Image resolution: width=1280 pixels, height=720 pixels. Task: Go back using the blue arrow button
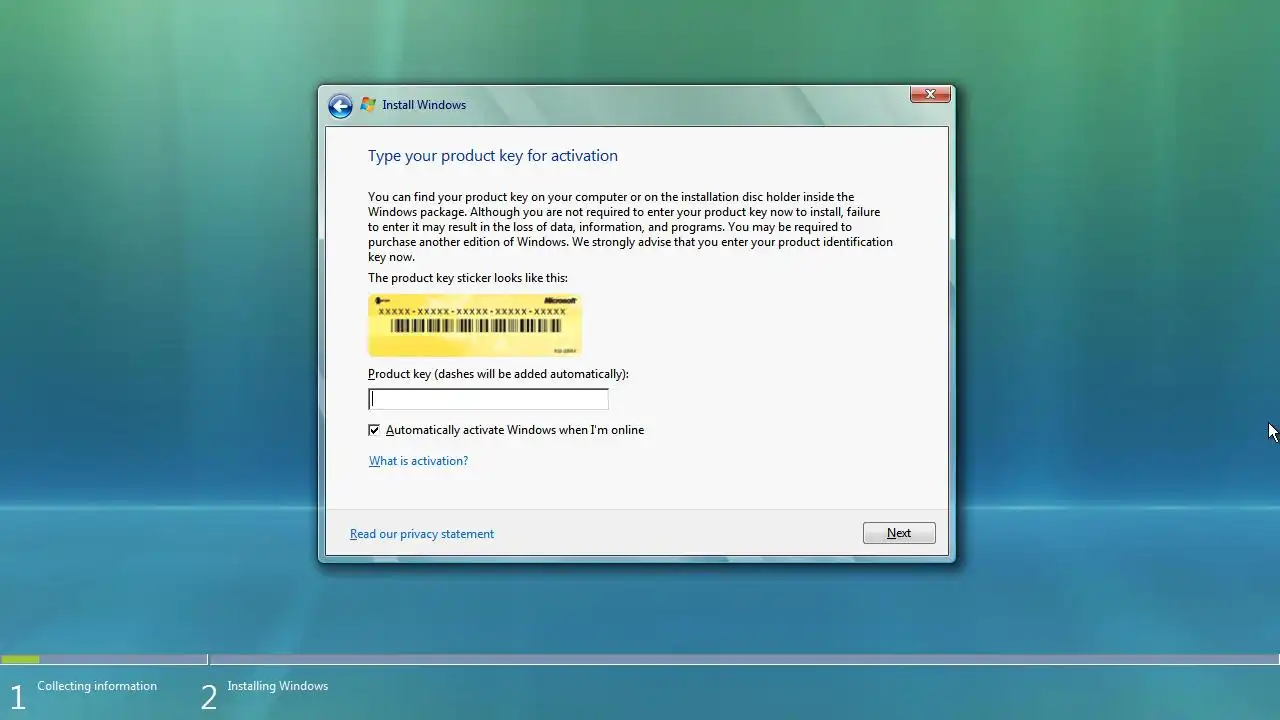[340, 106]
